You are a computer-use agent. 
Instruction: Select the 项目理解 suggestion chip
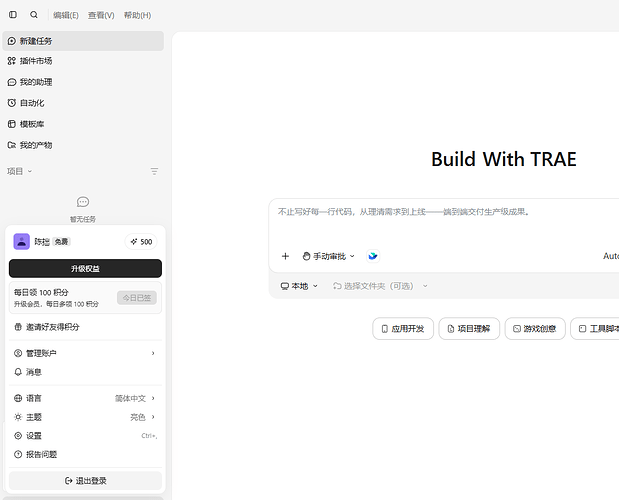(469, 328)
